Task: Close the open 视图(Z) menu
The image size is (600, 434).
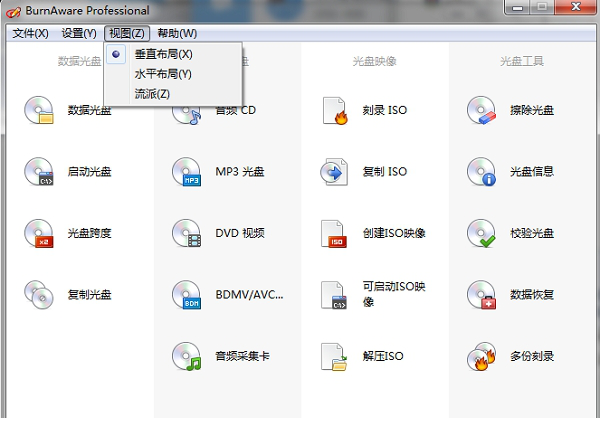Action: click(127, 33)
